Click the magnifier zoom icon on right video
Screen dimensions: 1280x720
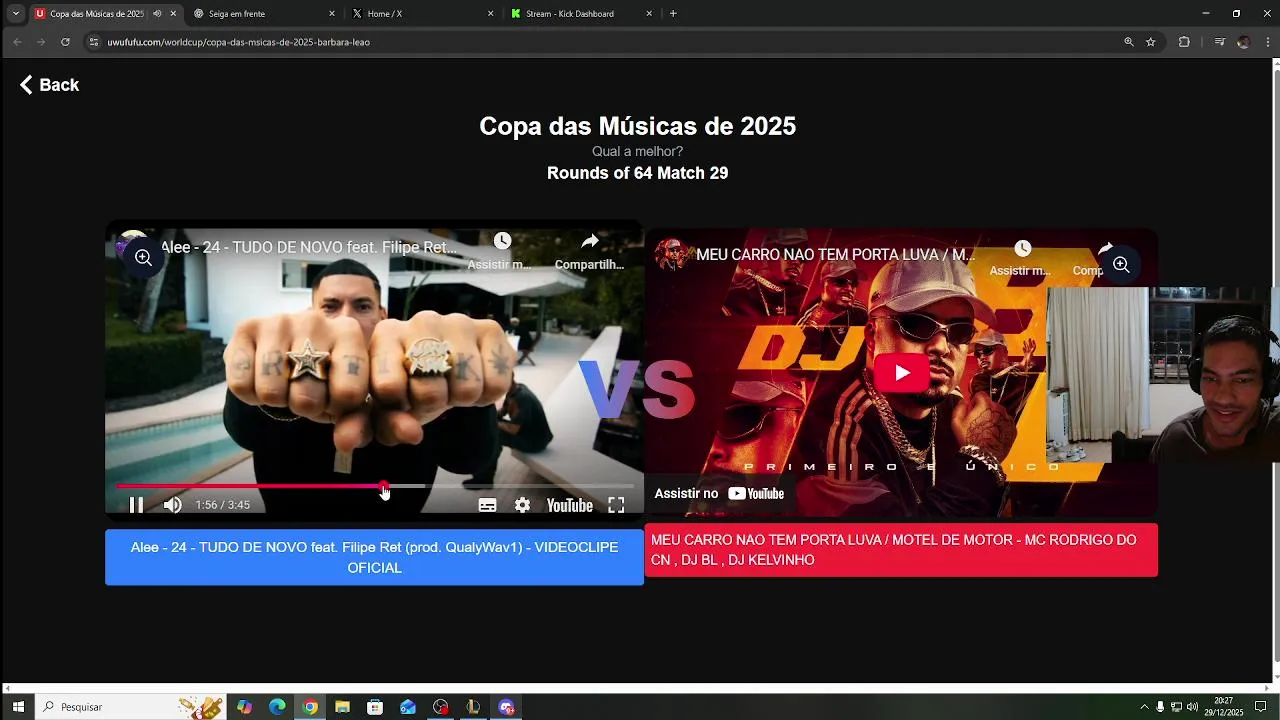[x=1121, y=265]
